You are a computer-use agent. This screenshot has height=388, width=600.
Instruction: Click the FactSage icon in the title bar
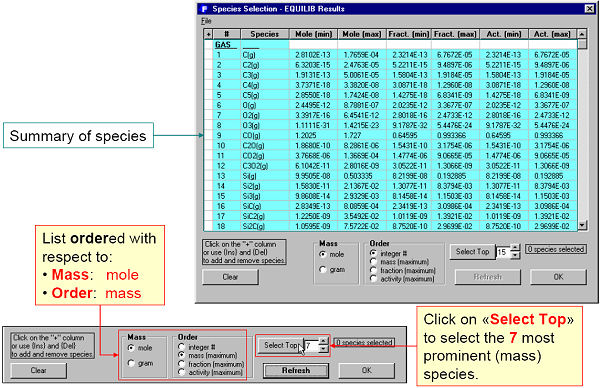[x=204, y=8]
